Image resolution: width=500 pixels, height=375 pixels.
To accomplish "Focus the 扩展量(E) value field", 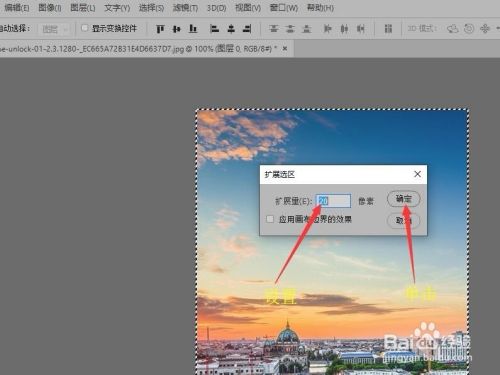I will (333, 201).
